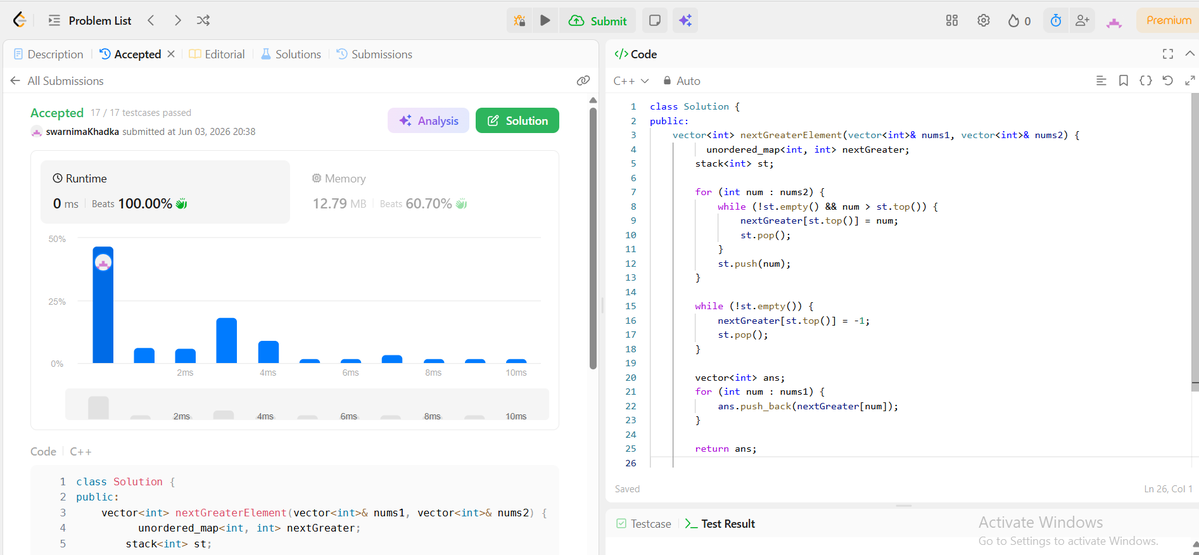
Task: Select the Memory stats card
Action: (x=424, y=192)
